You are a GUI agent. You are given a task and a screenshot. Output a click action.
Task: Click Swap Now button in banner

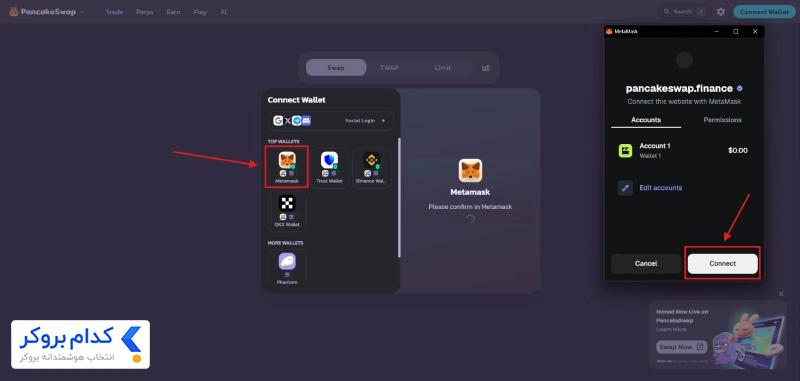coord(682,347)
